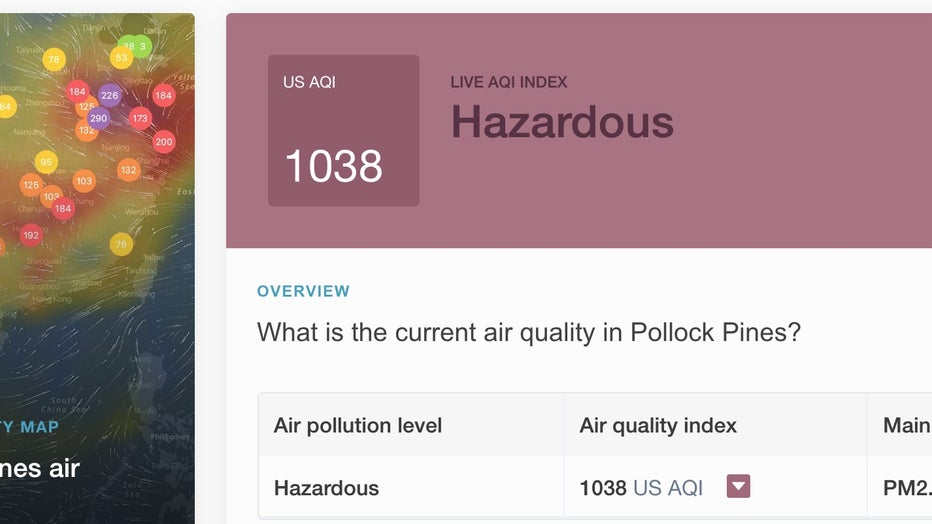
Task: Select the red 173 AQI map marker
Action: (x=140, y=118)
